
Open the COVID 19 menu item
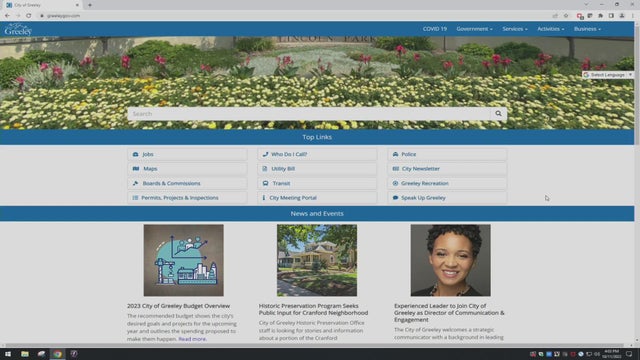[435, 29]
